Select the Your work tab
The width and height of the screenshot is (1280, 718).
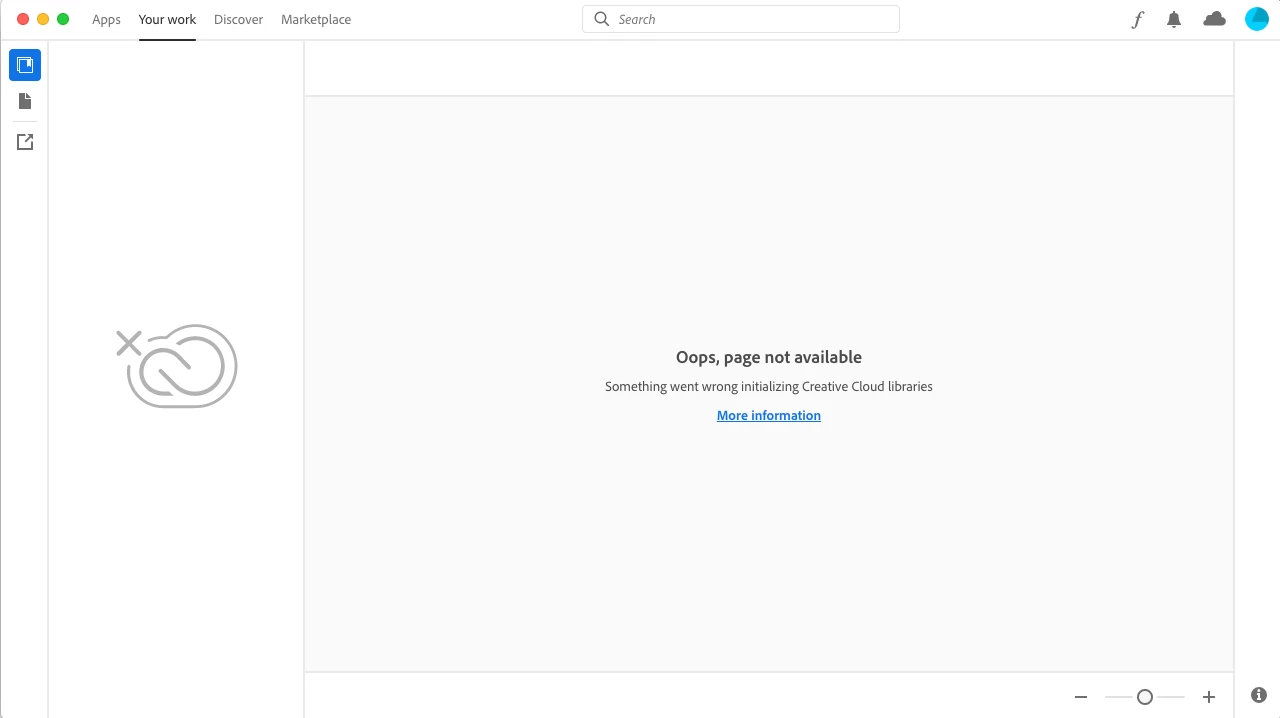click(x=167, y=20)
